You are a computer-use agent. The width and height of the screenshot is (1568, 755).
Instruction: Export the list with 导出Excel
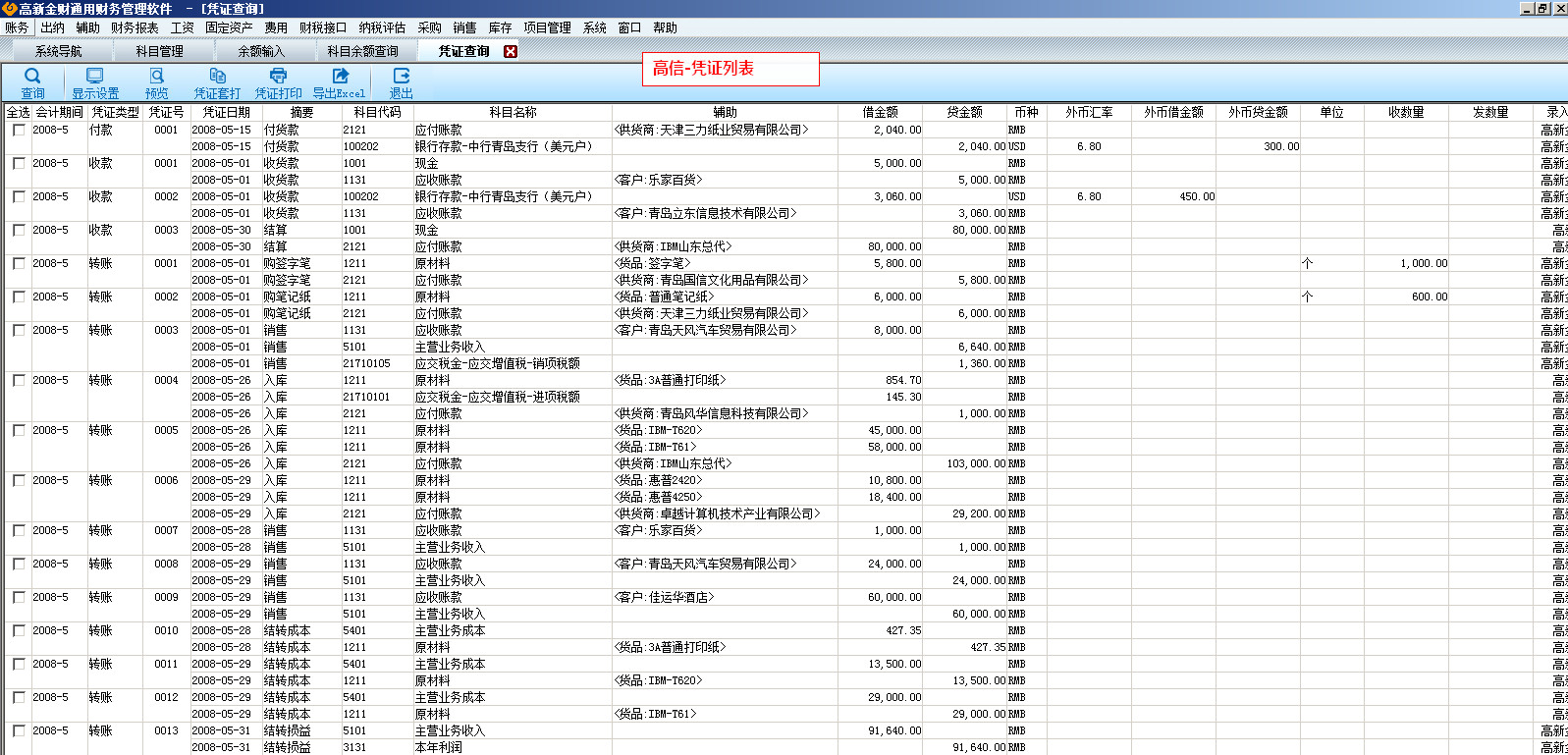coord(339,82)
